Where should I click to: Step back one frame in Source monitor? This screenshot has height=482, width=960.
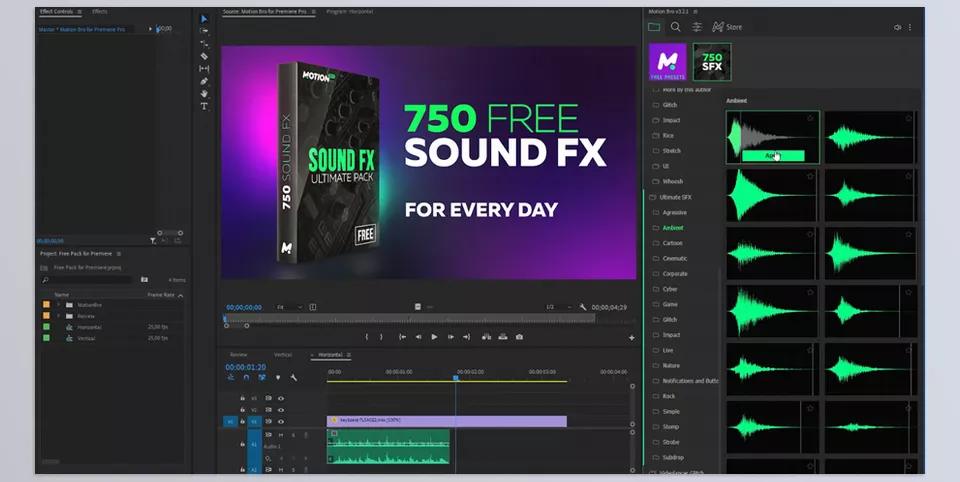click(418, 337)
